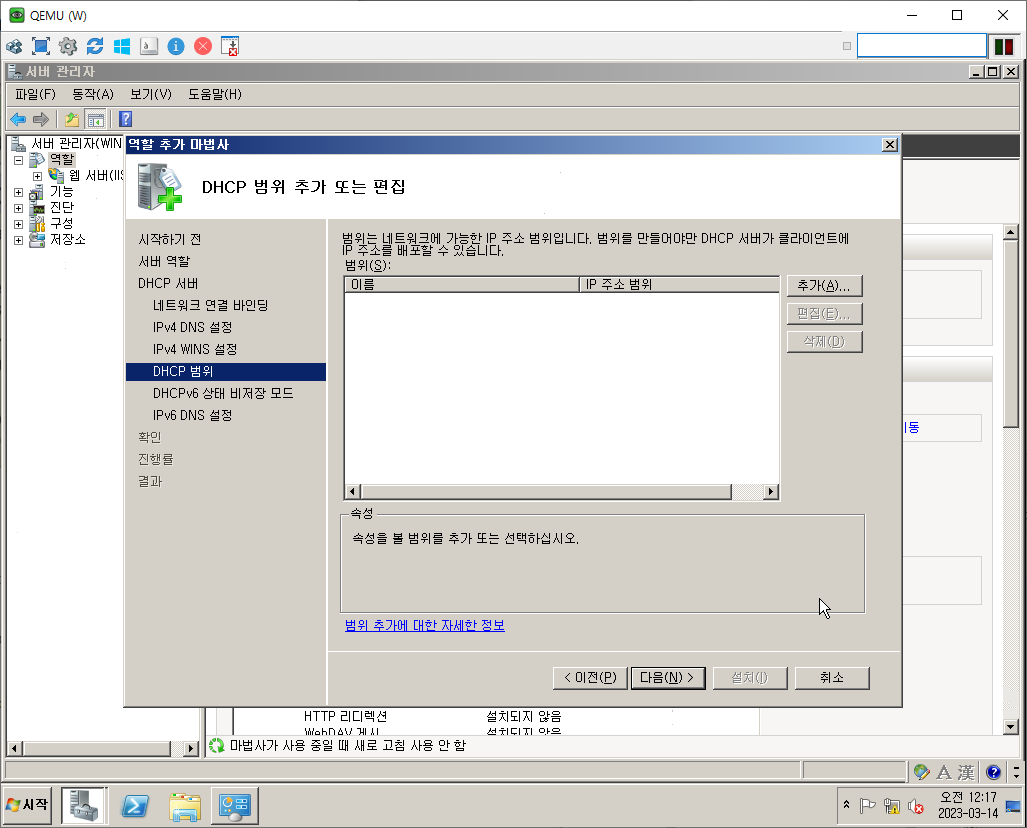Open QEMU settings gear icon

(67, 47)
